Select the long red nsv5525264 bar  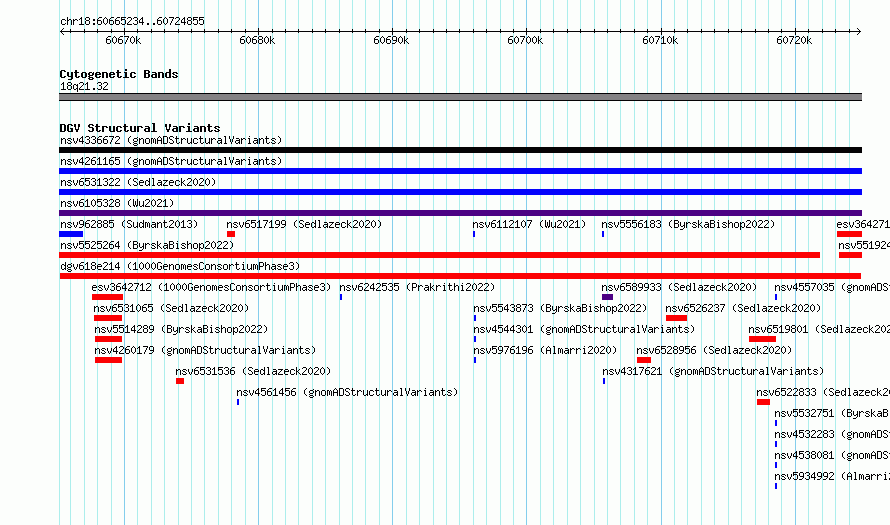(439, 255)
